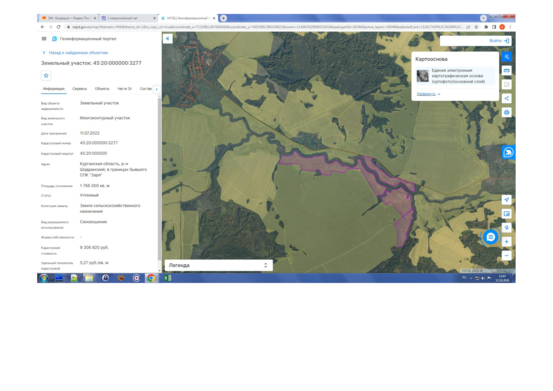Click the left panel vertical scrollbar
Viewport: 553px width, 391px height.
160,180
